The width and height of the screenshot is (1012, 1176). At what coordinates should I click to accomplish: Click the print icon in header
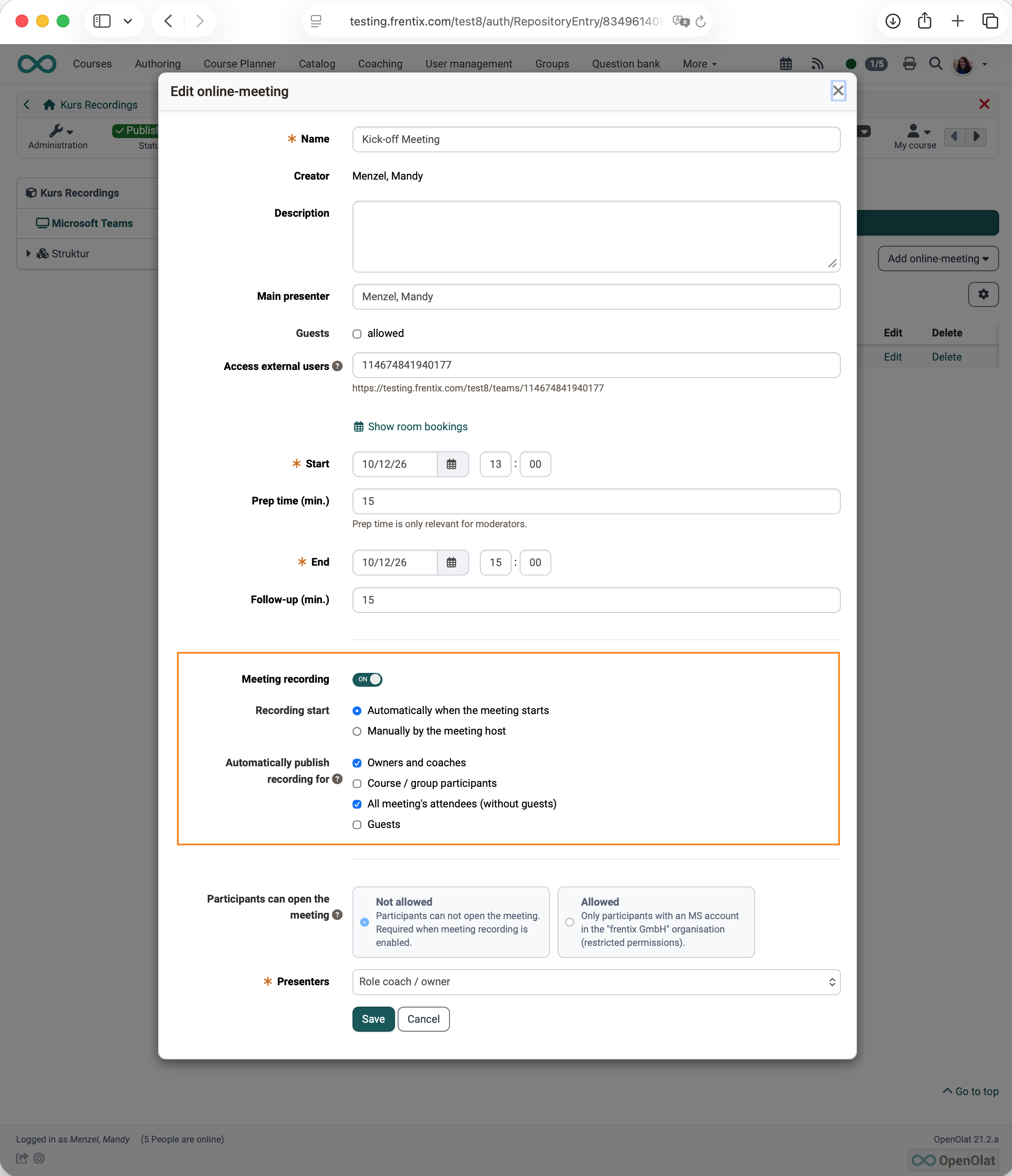(909, 63)
